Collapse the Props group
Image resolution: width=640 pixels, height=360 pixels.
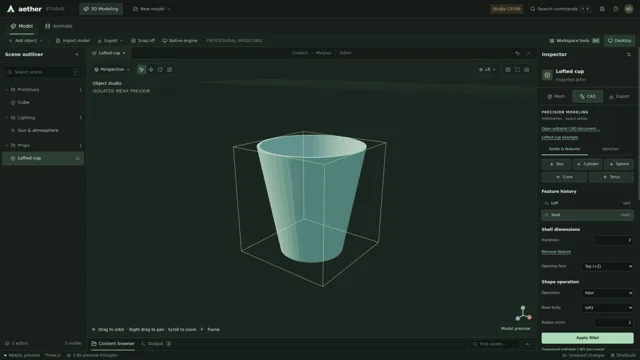[x=7, y=146]
